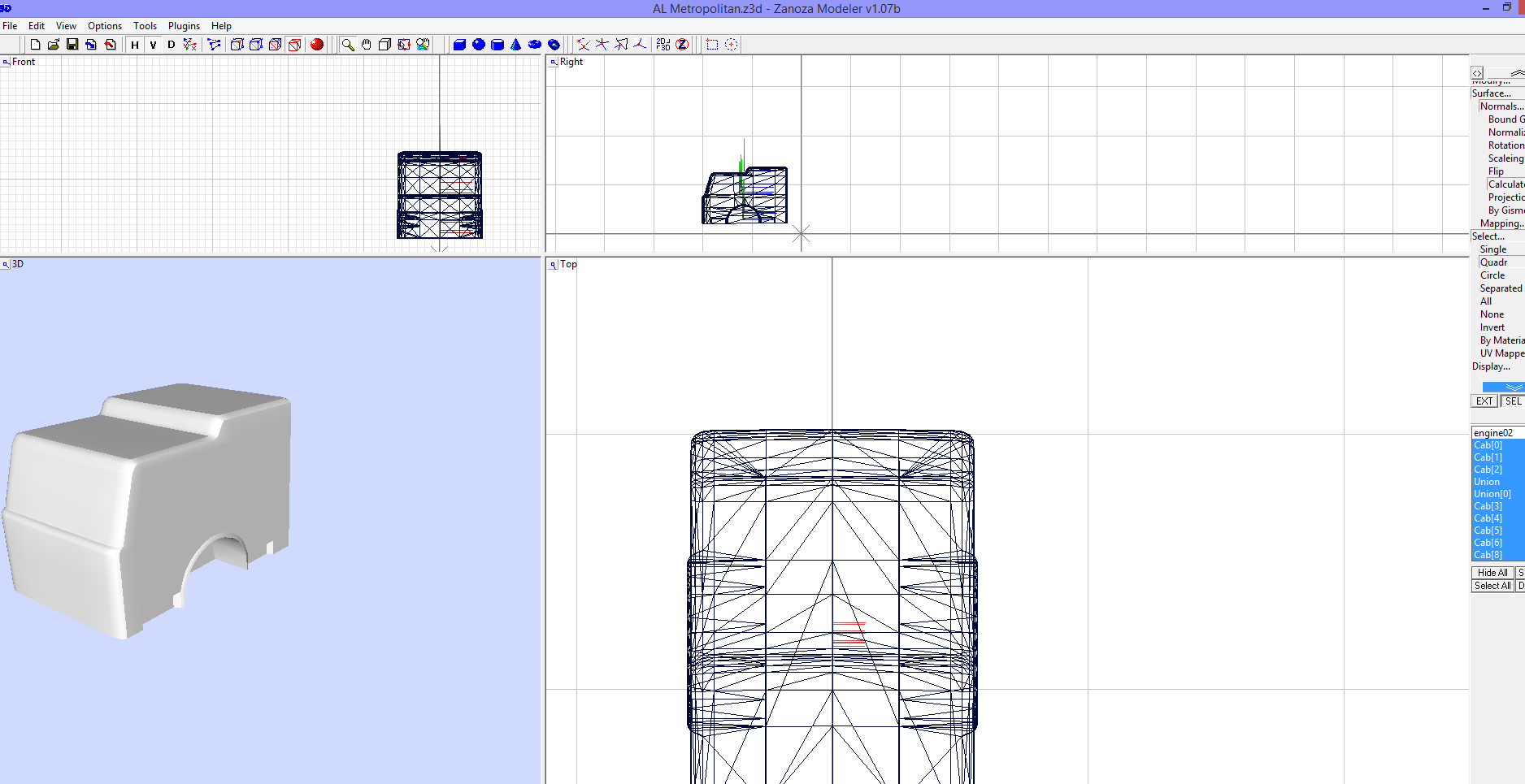
Task: Open the Plugins menu
Action: tap(184, 25)
